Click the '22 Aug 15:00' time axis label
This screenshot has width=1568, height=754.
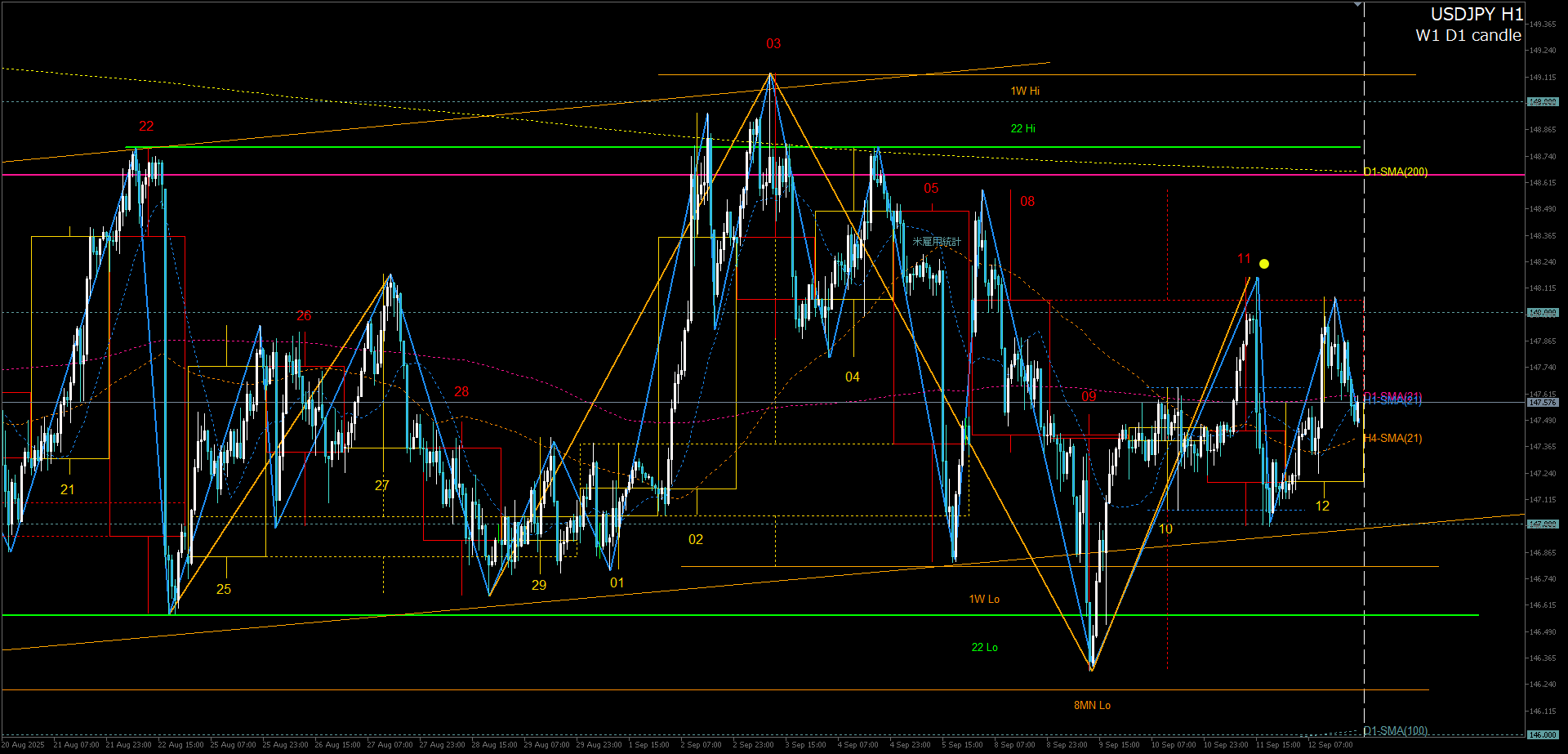(180, 745)
